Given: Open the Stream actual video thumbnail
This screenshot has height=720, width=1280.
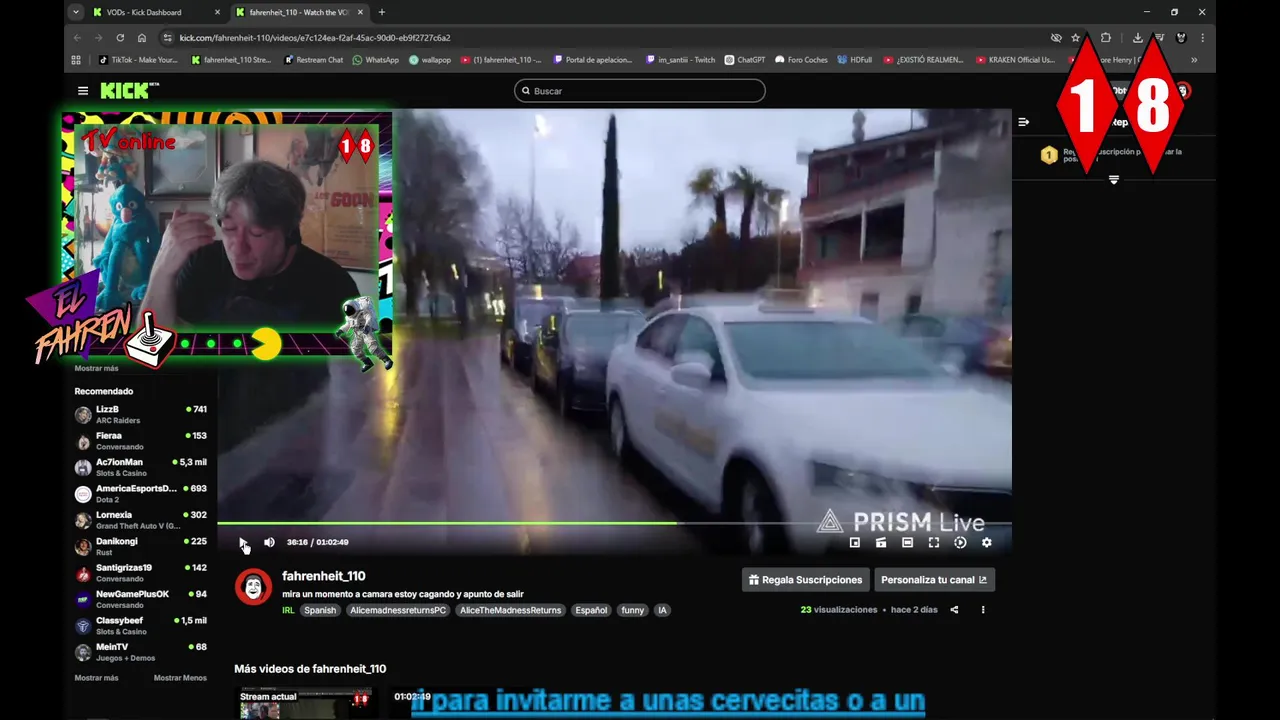Looking at the screenshot, I should 304,703.
